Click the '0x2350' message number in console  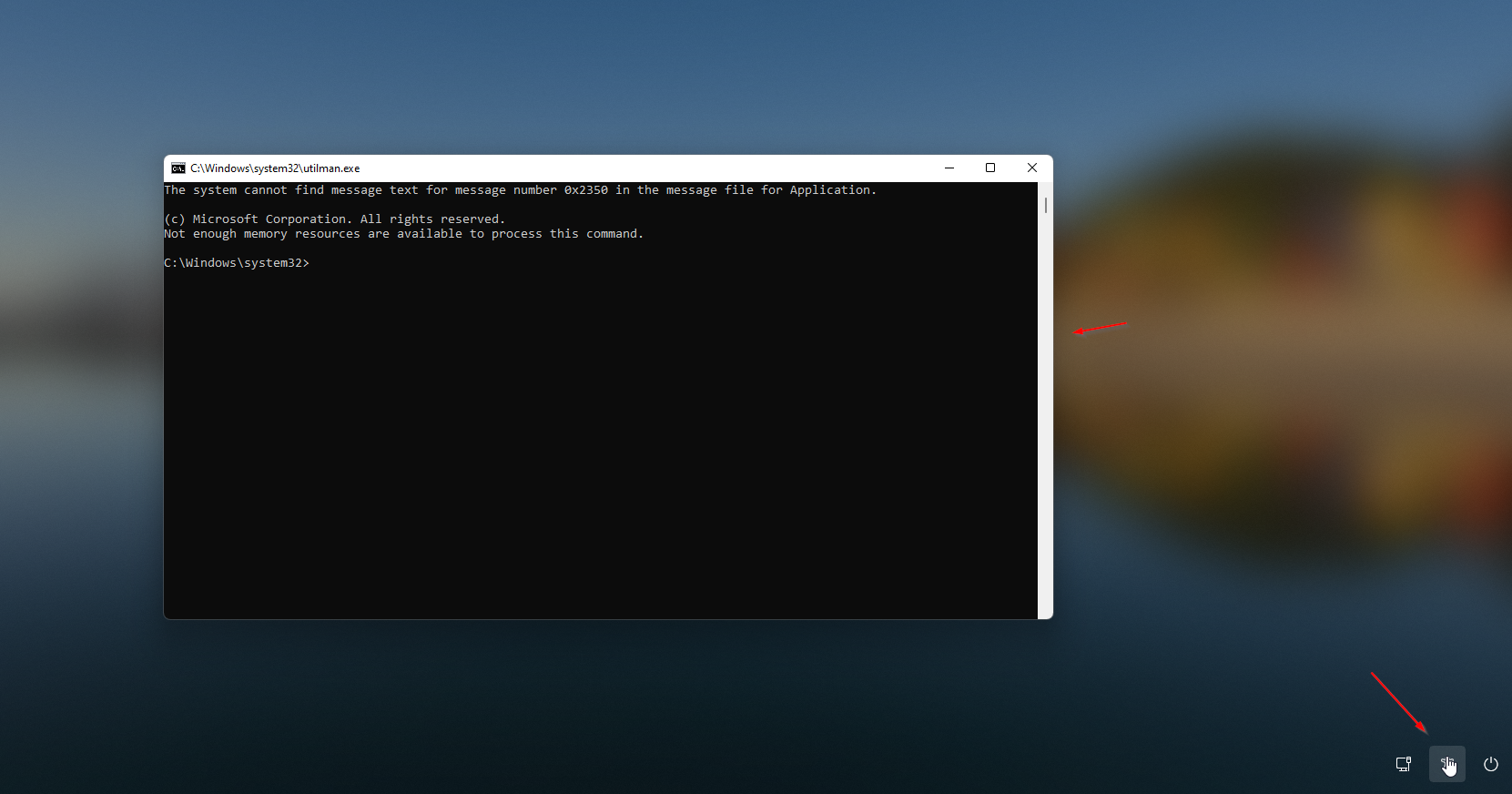(585, 190)
